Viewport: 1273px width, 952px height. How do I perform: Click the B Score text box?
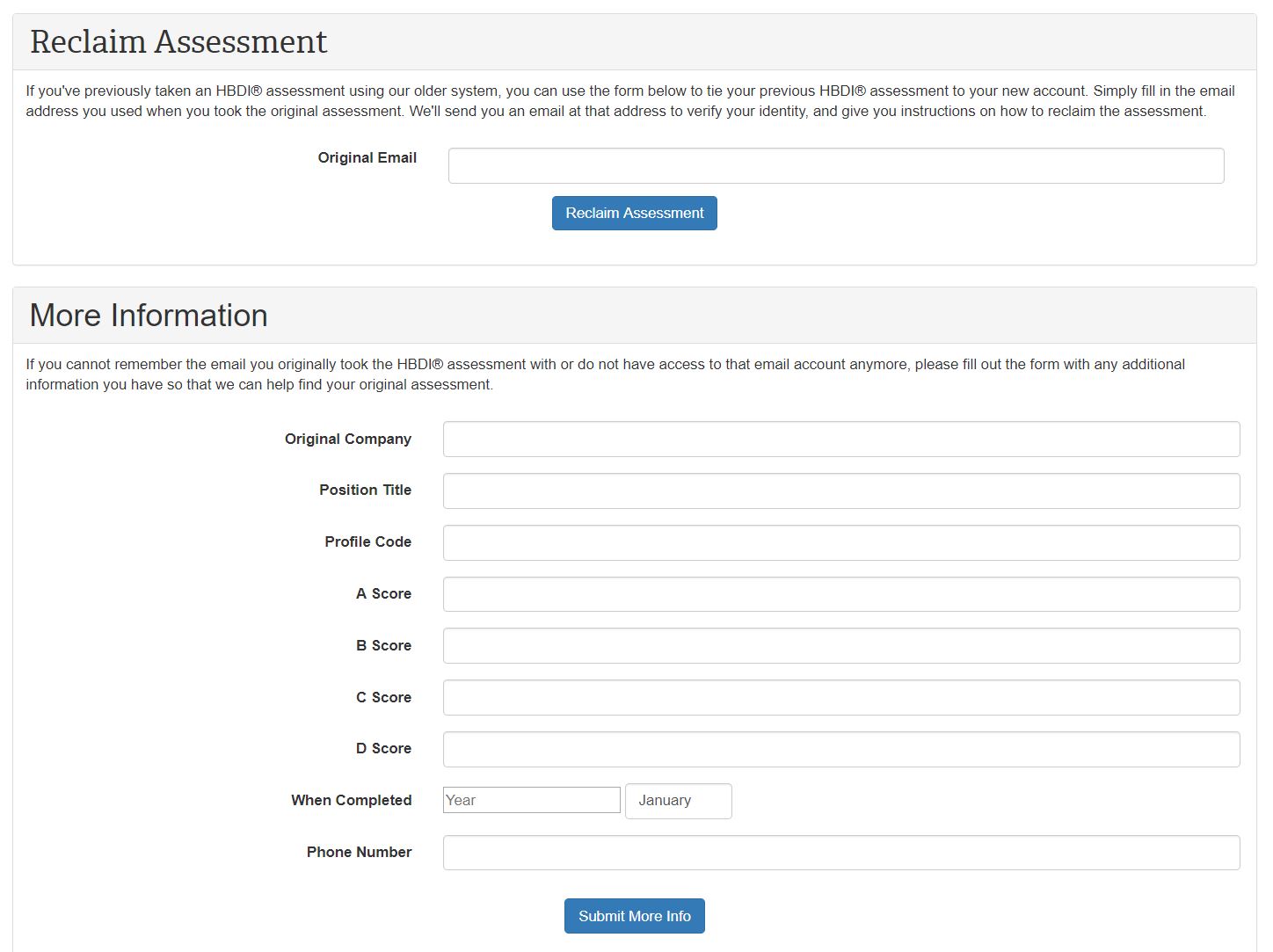tap(840, 646)
